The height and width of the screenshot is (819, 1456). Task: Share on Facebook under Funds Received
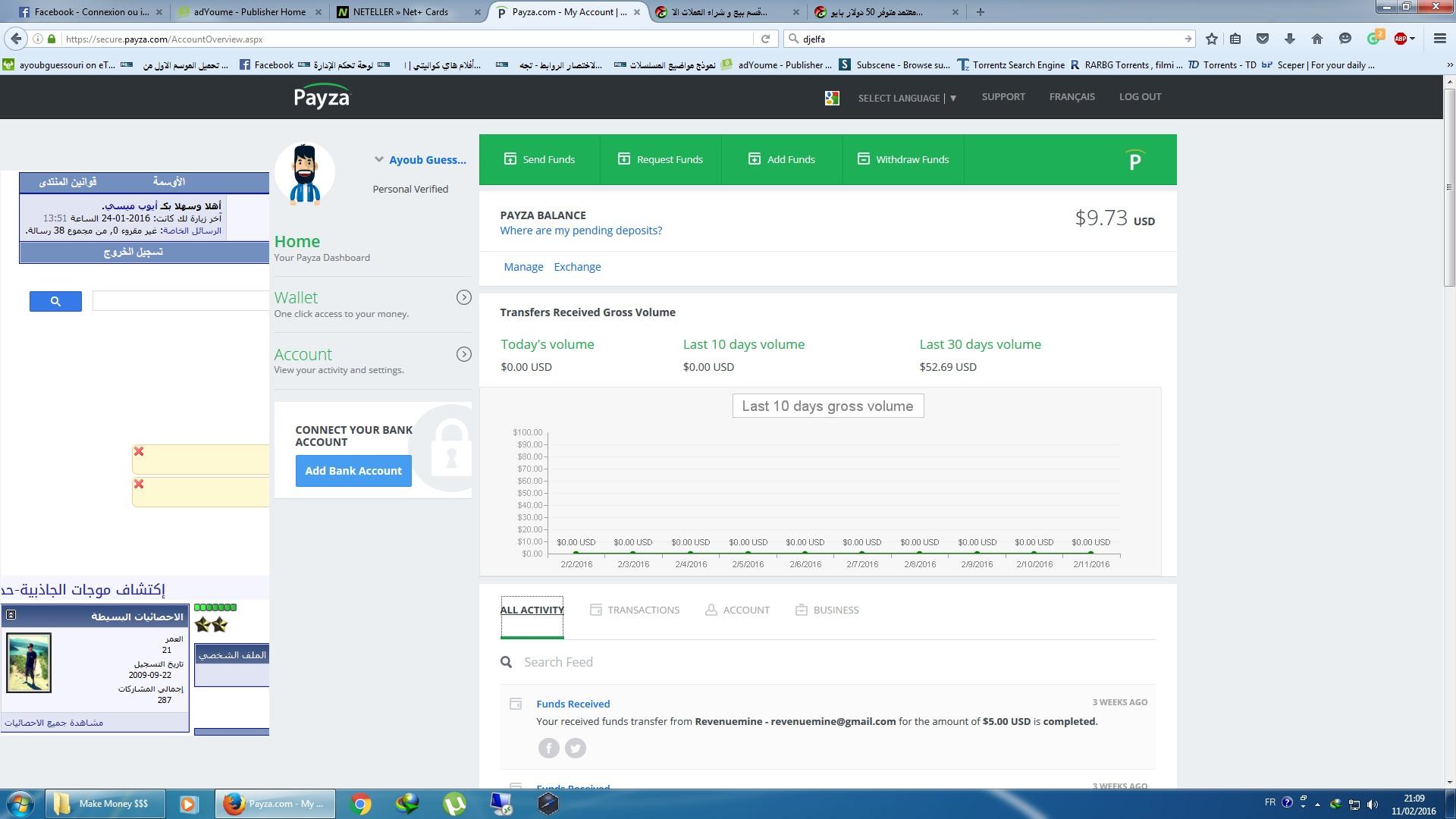click(x=549, y=748)
